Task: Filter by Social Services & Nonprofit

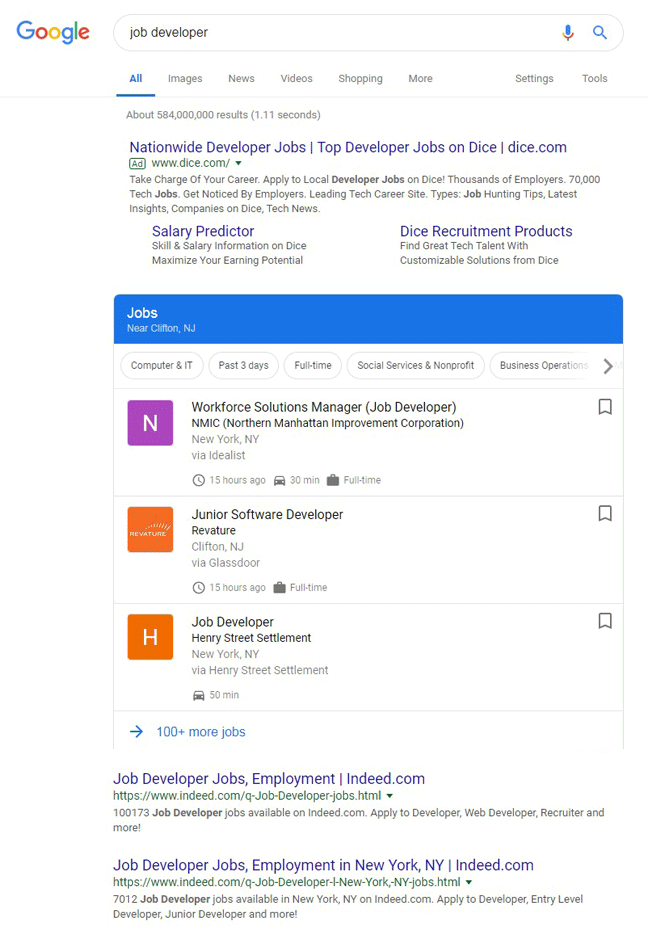Action: (x=415, y=365)
